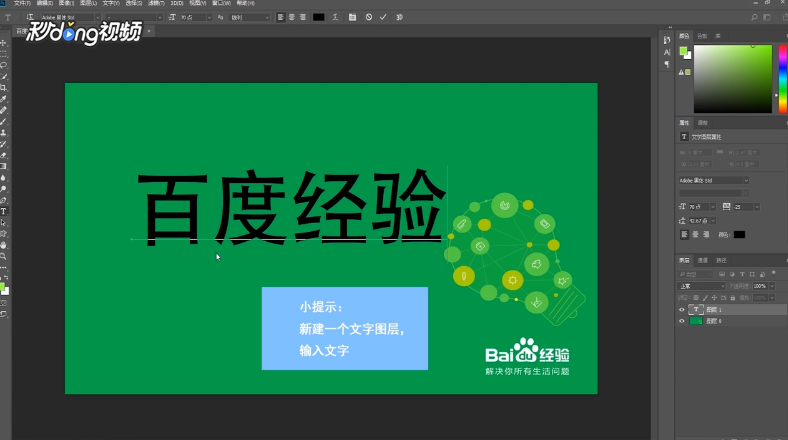Screen dimensions: 788x440
Task: Select the Gradient tool
Action: [x=4, y=166]
